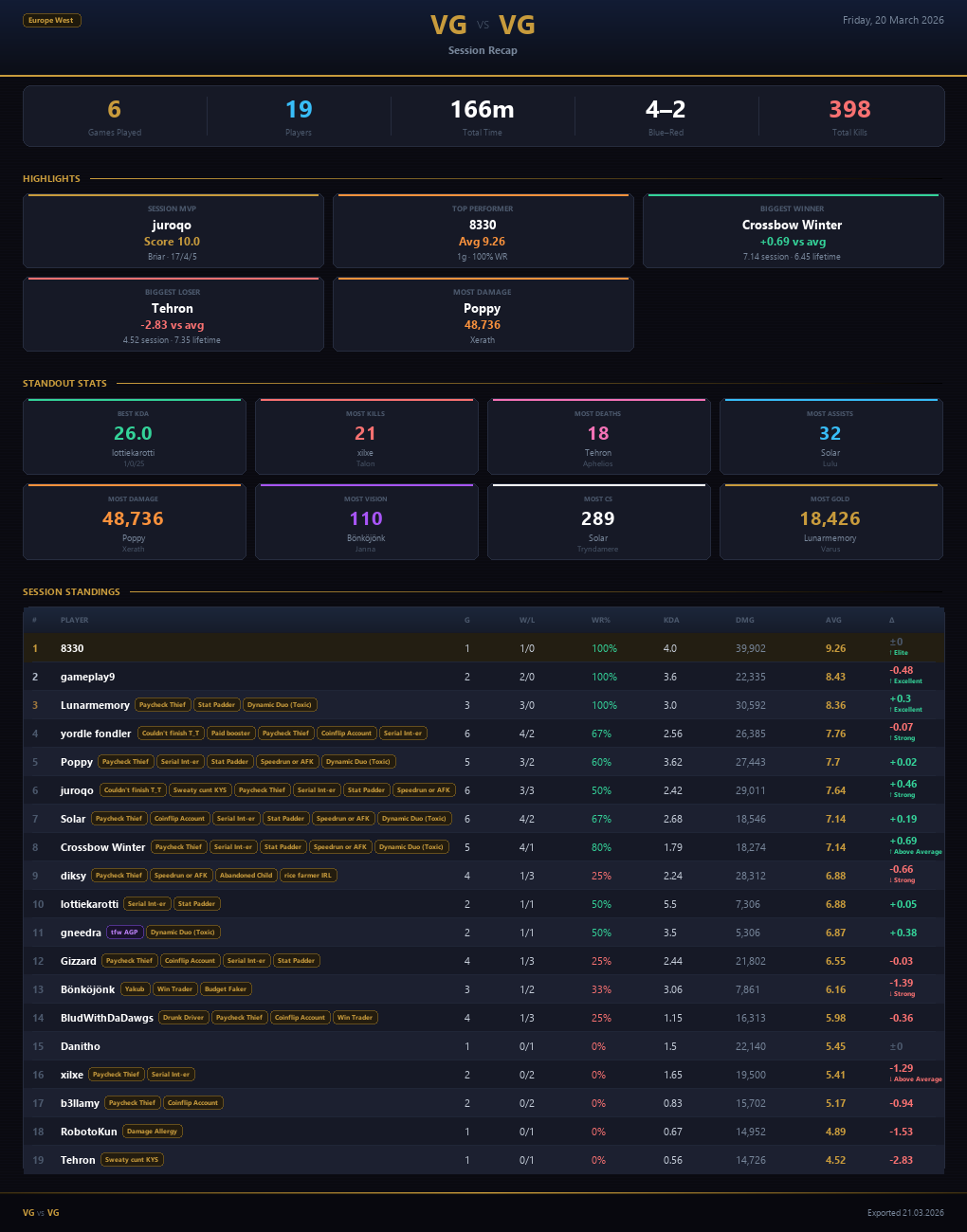Click Bönköjönk's Budget Faker tag
Screen dimensions: 967x1232
[226, 989]
